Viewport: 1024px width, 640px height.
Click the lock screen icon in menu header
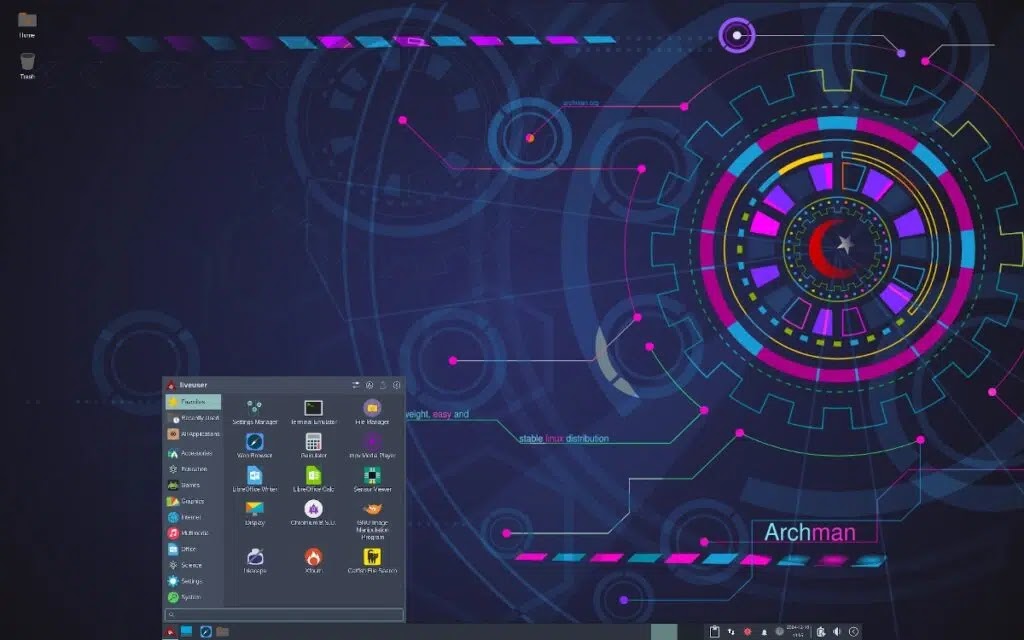[370, 385]
